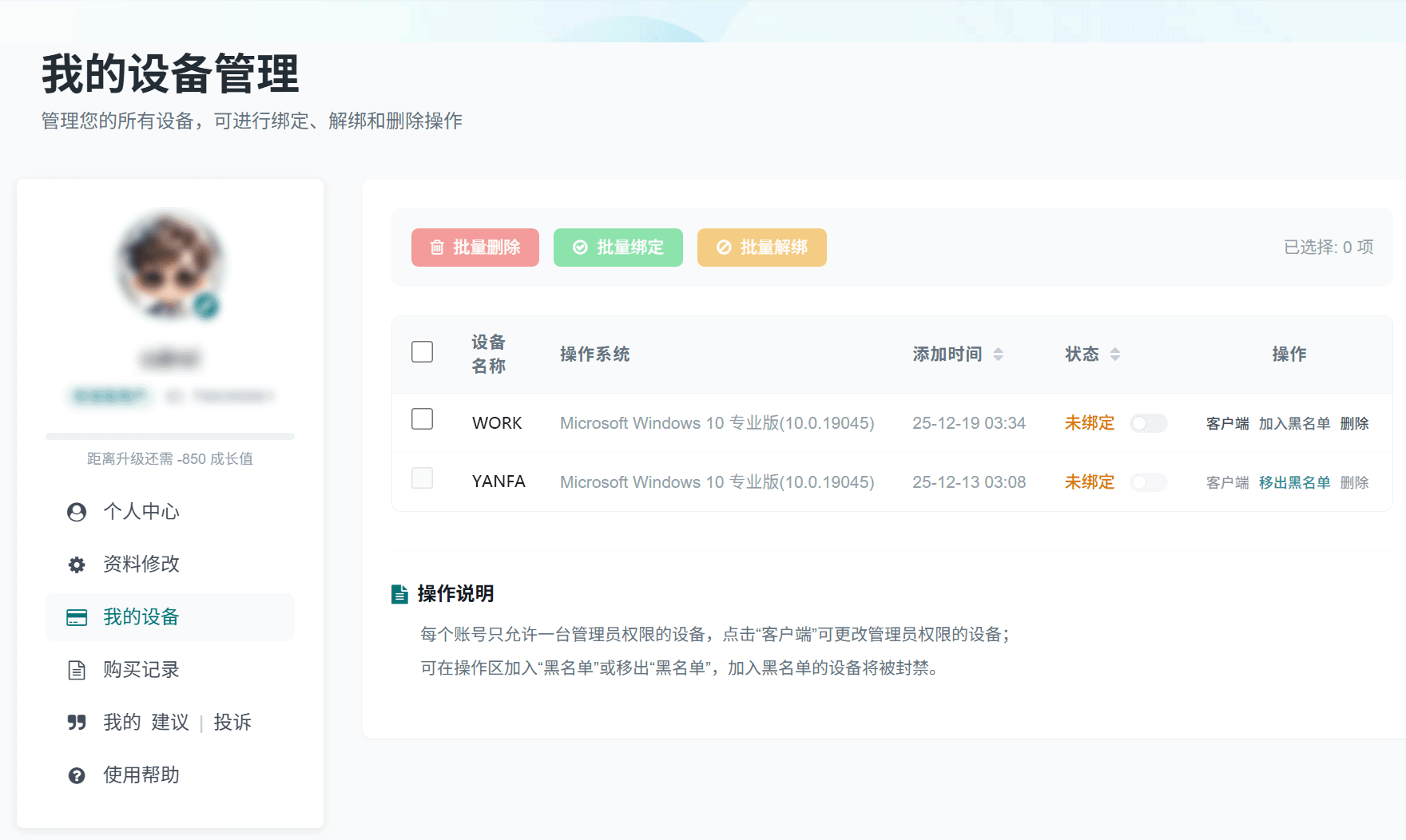The width and height of the screenshot is (1406, 840).
Task: Sort devices by 添加时间 column arrows
Action: coord(998,355)
